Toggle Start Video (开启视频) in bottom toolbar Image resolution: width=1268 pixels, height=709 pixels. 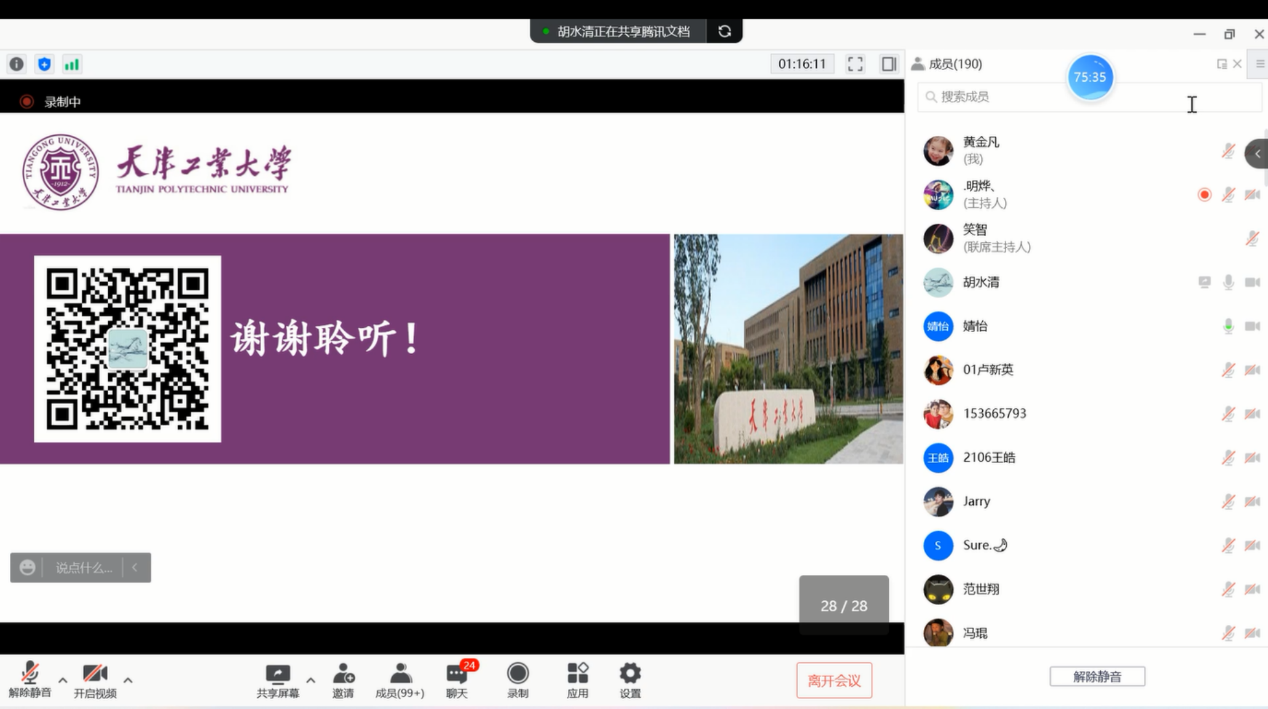pyautogui.click(x=95, y=681)
